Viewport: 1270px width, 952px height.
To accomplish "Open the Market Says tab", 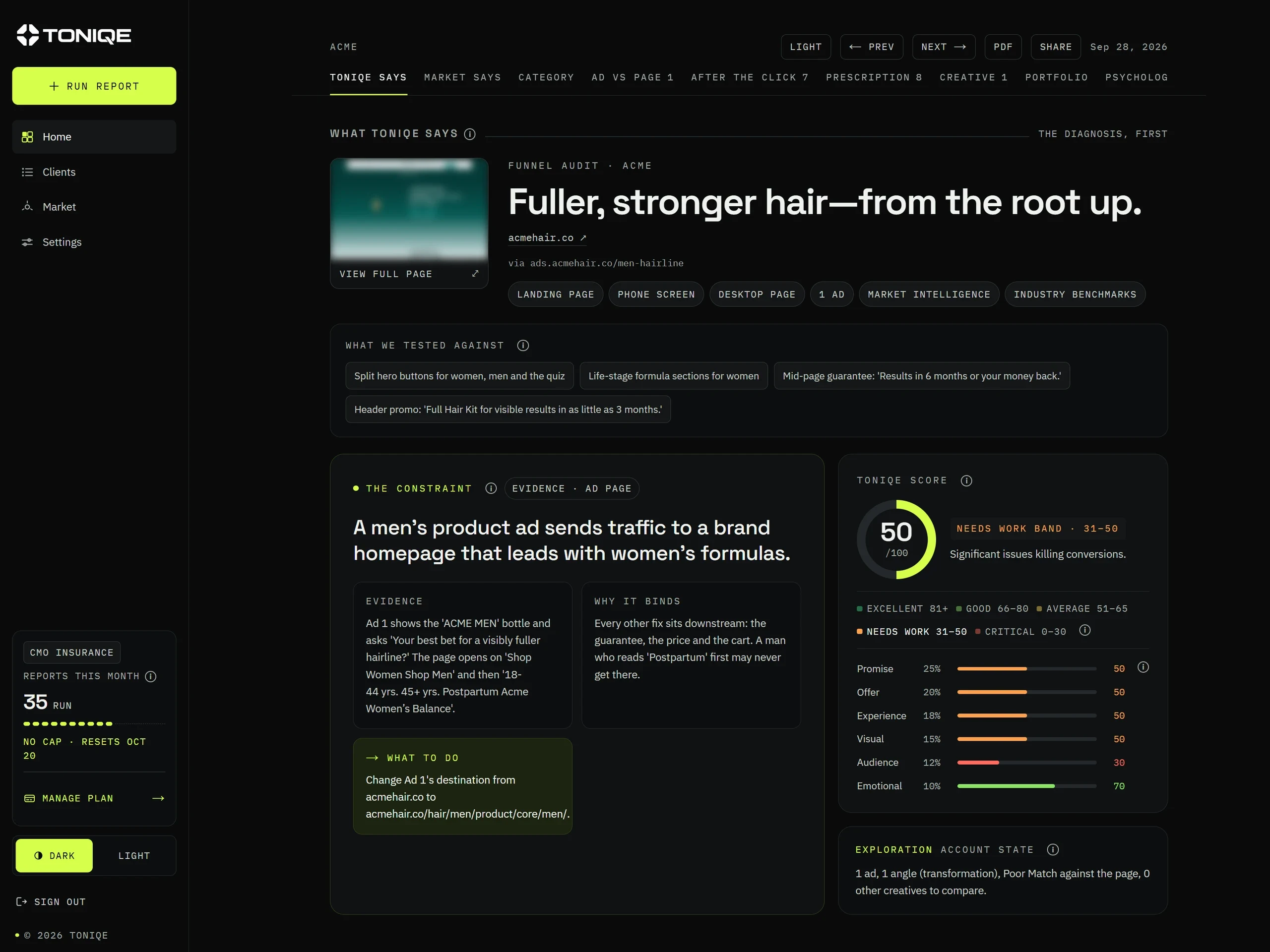I will click(462, 77).
